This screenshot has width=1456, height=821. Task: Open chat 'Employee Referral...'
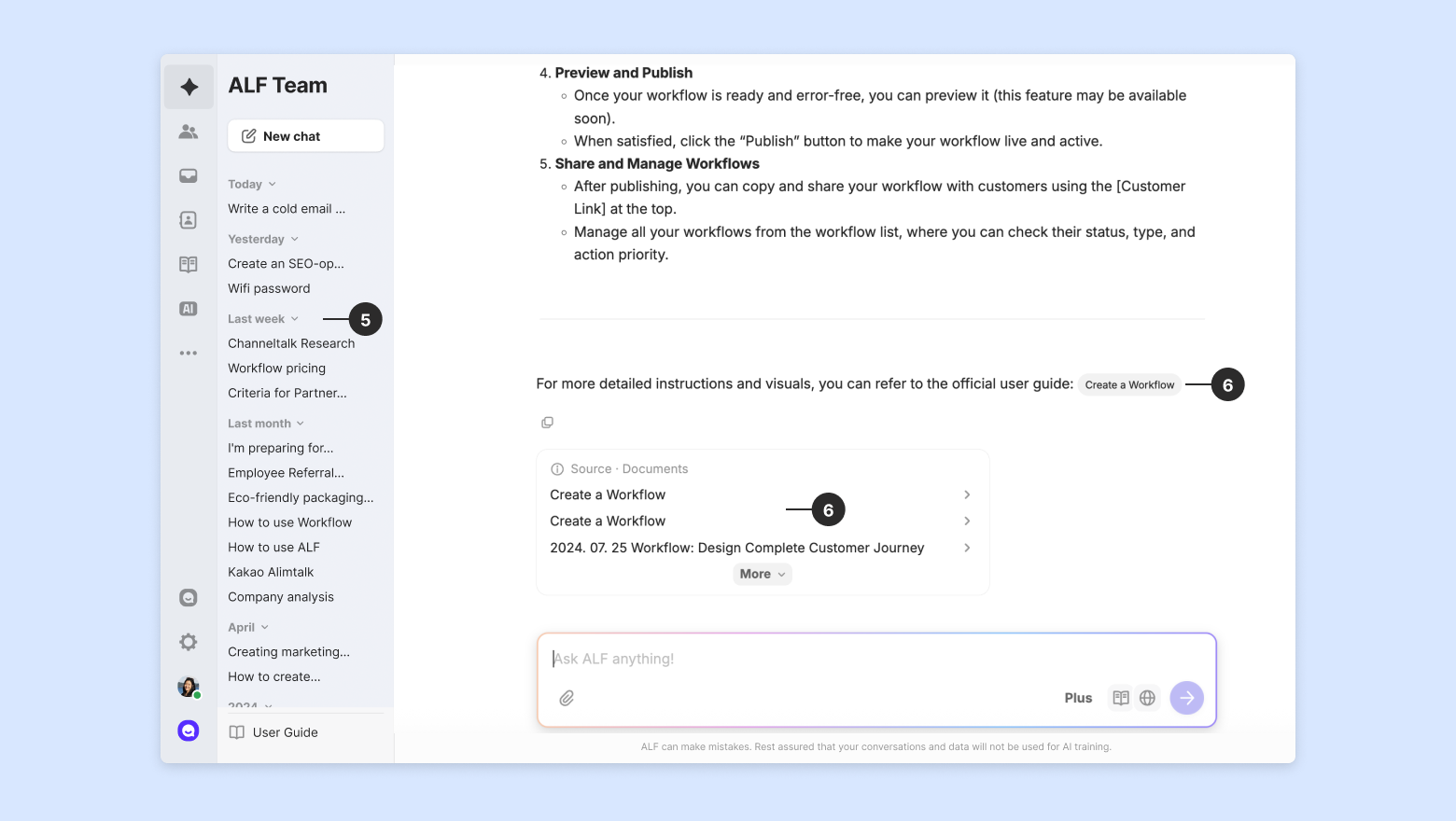tap(286, 473)
